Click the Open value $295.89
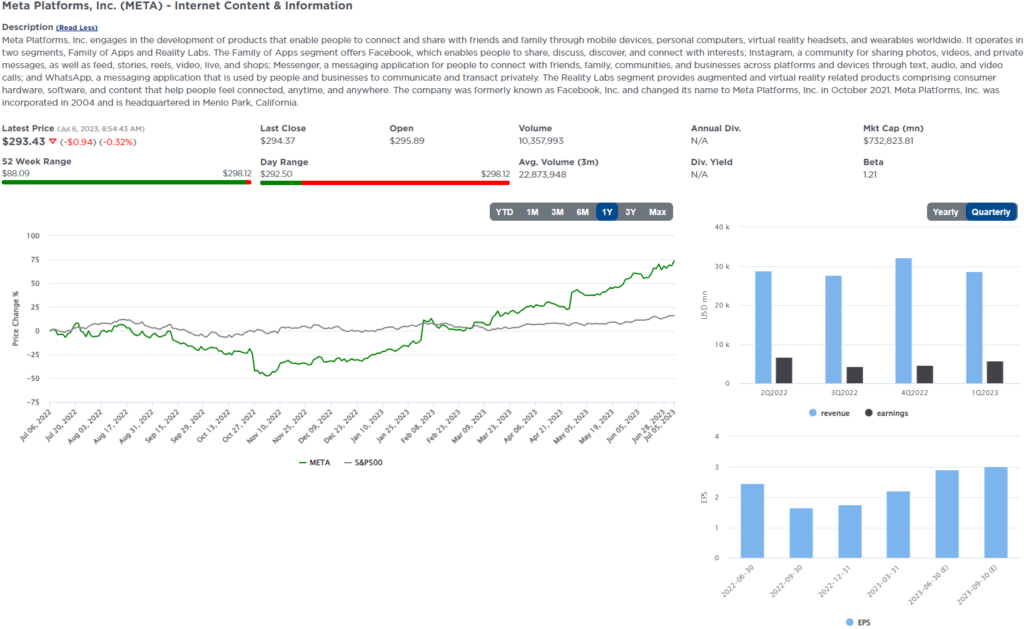Viewport: 1024px width, 629px height. click(x=407, y=140)
